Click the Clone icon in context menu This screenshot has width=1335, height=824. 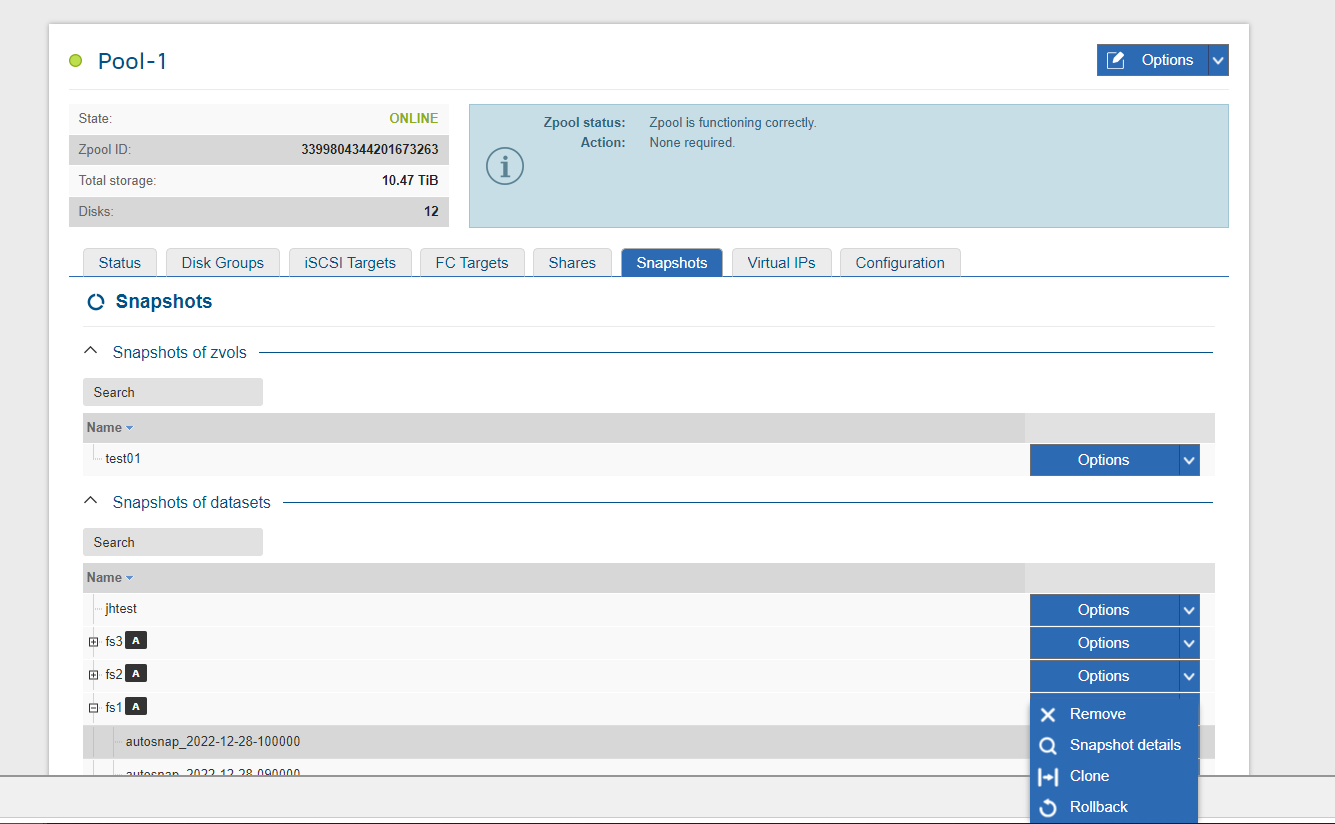[1048, 777]
